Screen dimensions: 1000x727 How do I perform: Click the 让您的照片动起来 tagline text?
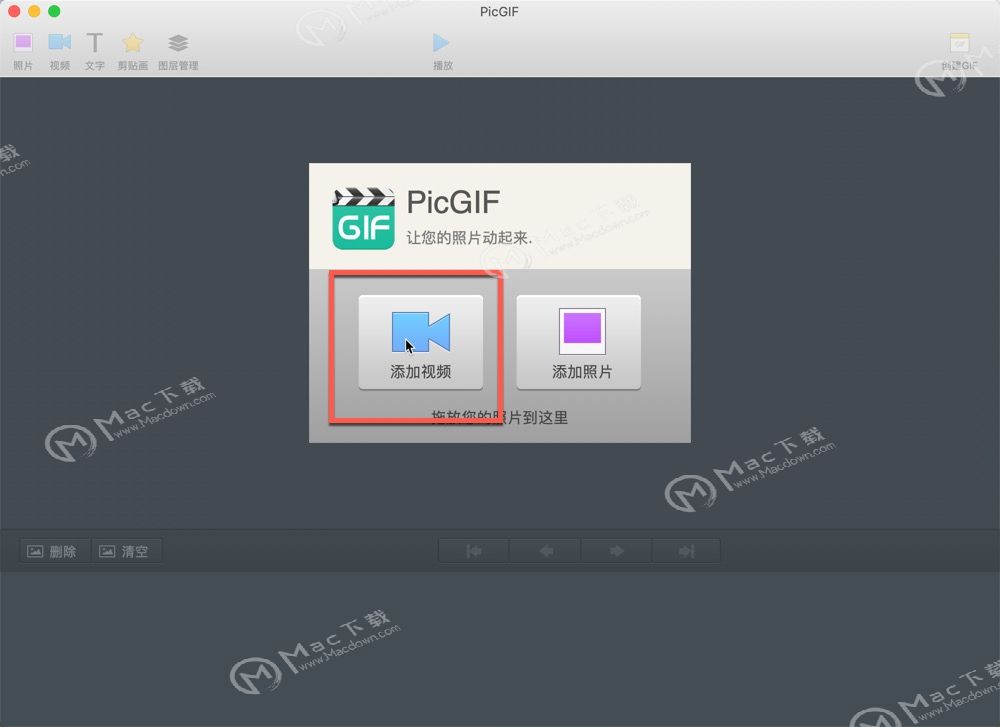(469, 238)
